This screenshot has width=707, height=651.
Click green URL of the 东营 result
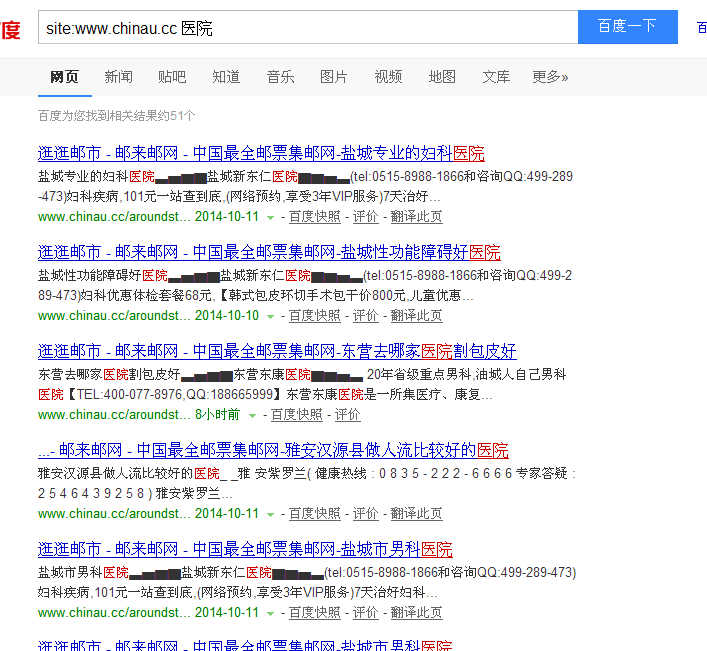click(x=114, y=415)
